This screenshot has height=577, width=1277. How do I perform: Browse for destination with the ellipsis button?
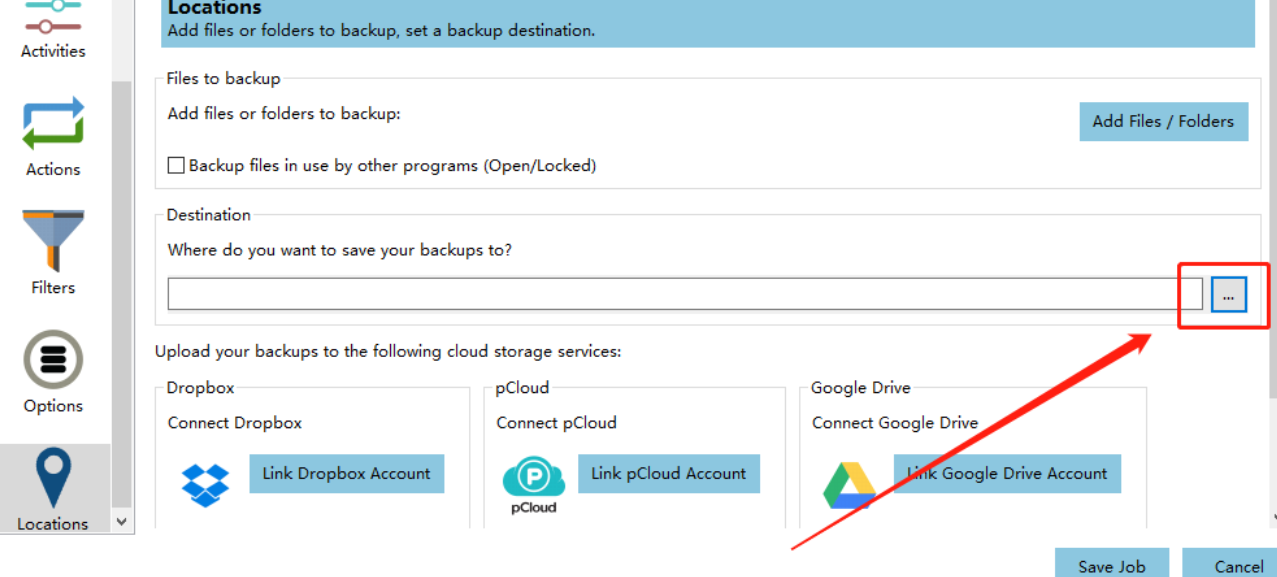pos(1228,295)
